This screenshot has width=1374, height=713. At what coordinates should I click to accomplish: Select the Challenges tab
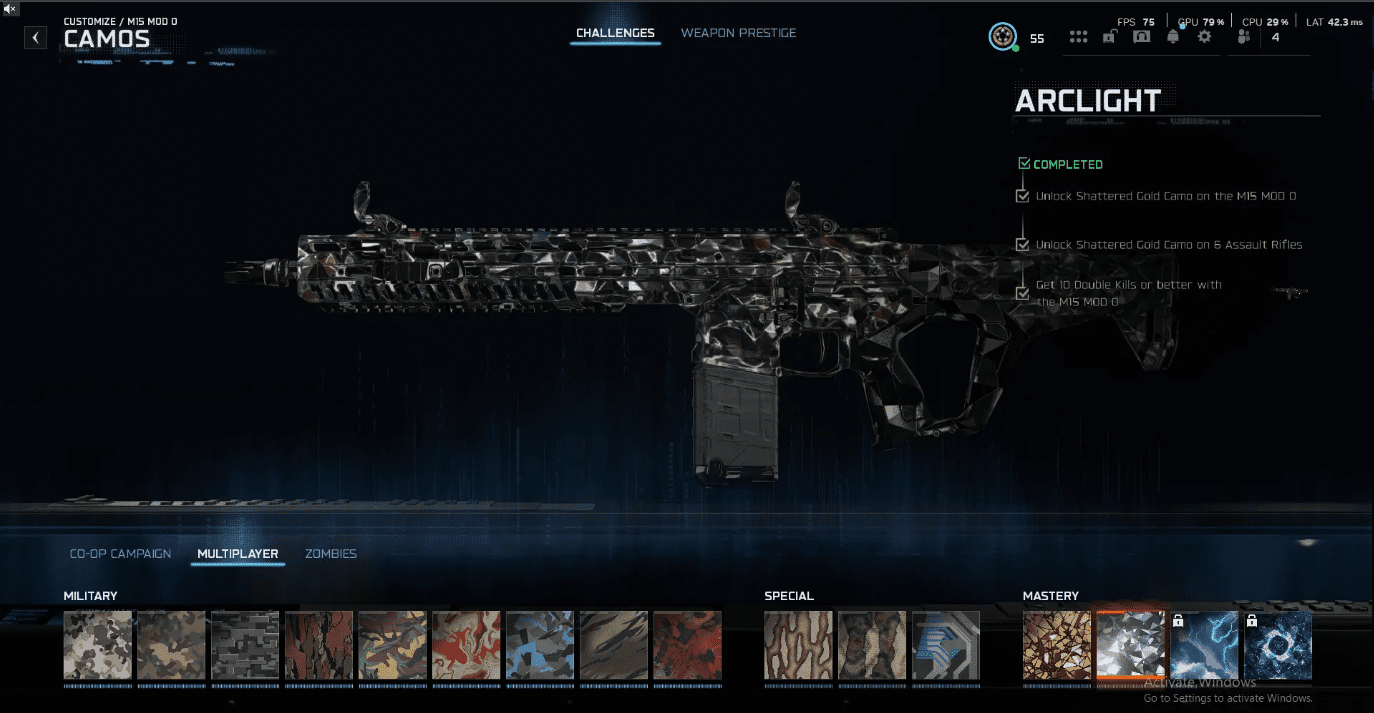(615, 33)
